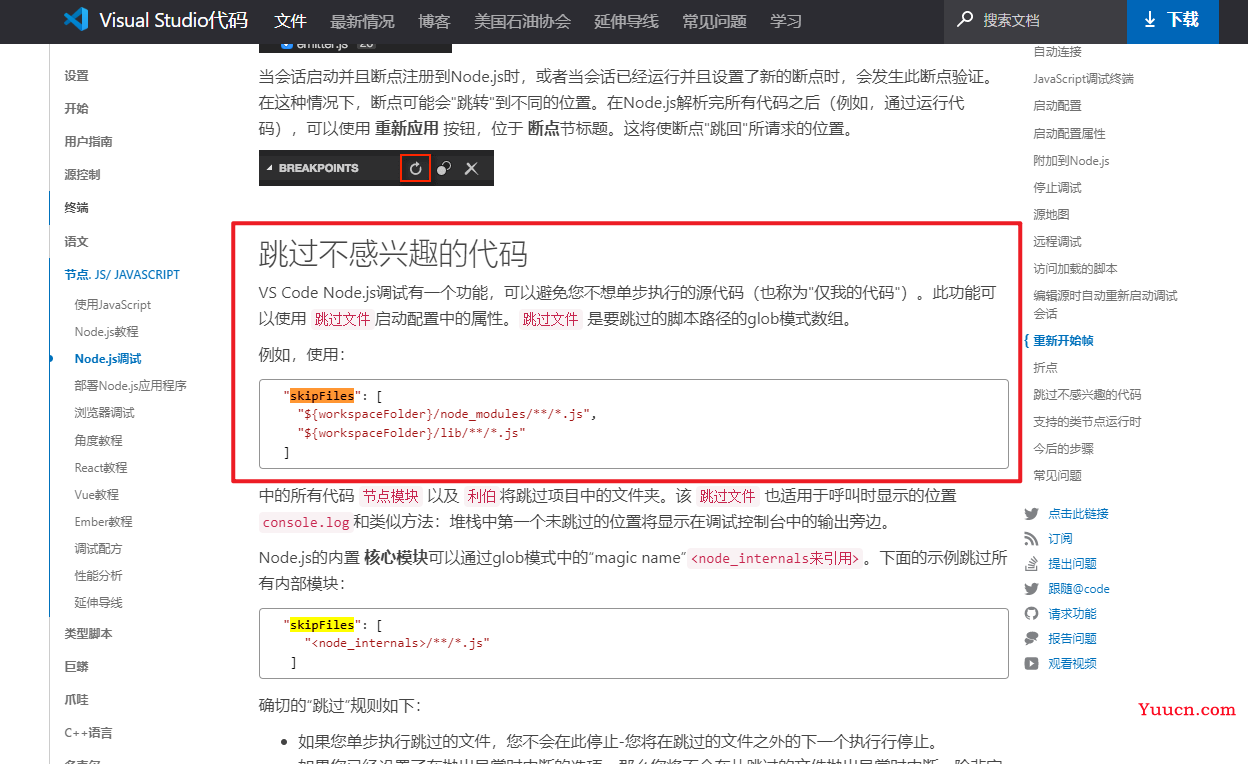
Task: Jump to 停止调试 section
Action: pyautogui.click(x=1057, y=187)
